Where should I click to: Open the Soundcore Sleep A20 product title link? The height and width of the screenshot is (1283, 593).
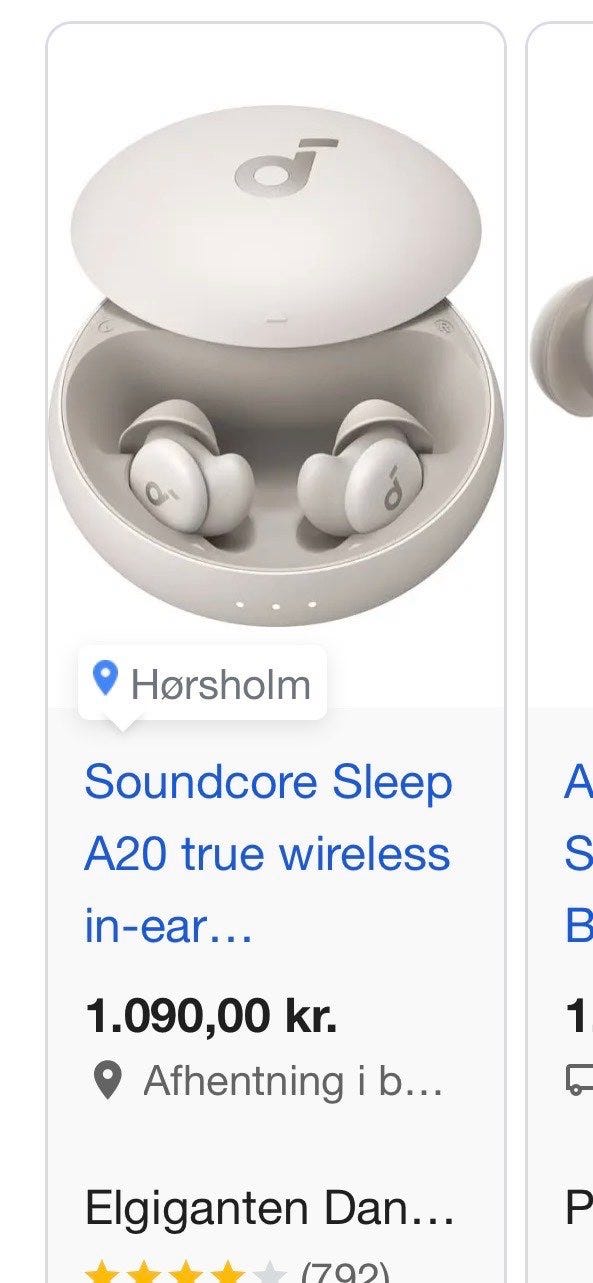pyautogui.click(x=268, y=855)
